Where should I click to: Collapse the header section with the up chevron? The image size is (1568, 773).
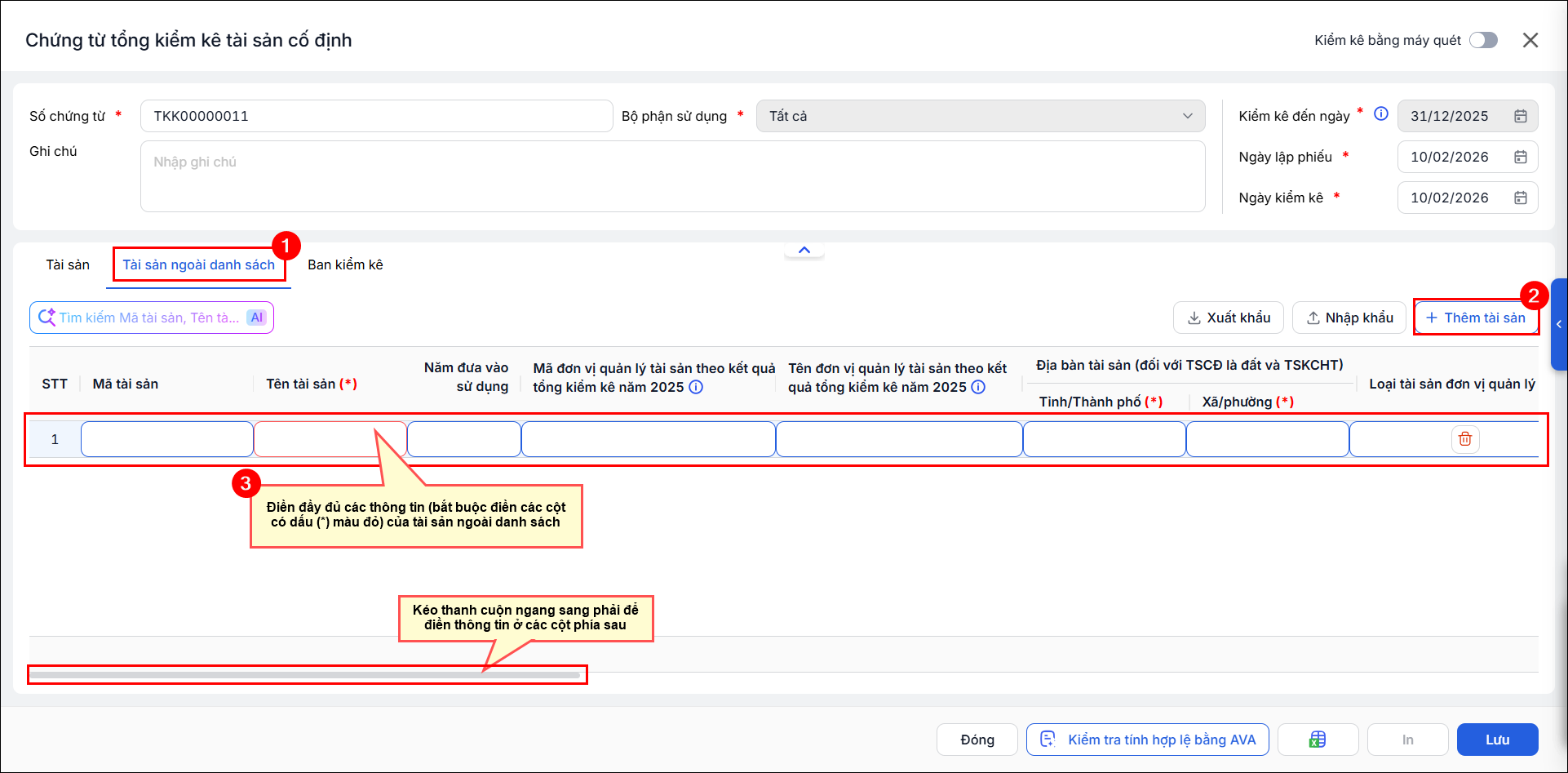[804, 250]
